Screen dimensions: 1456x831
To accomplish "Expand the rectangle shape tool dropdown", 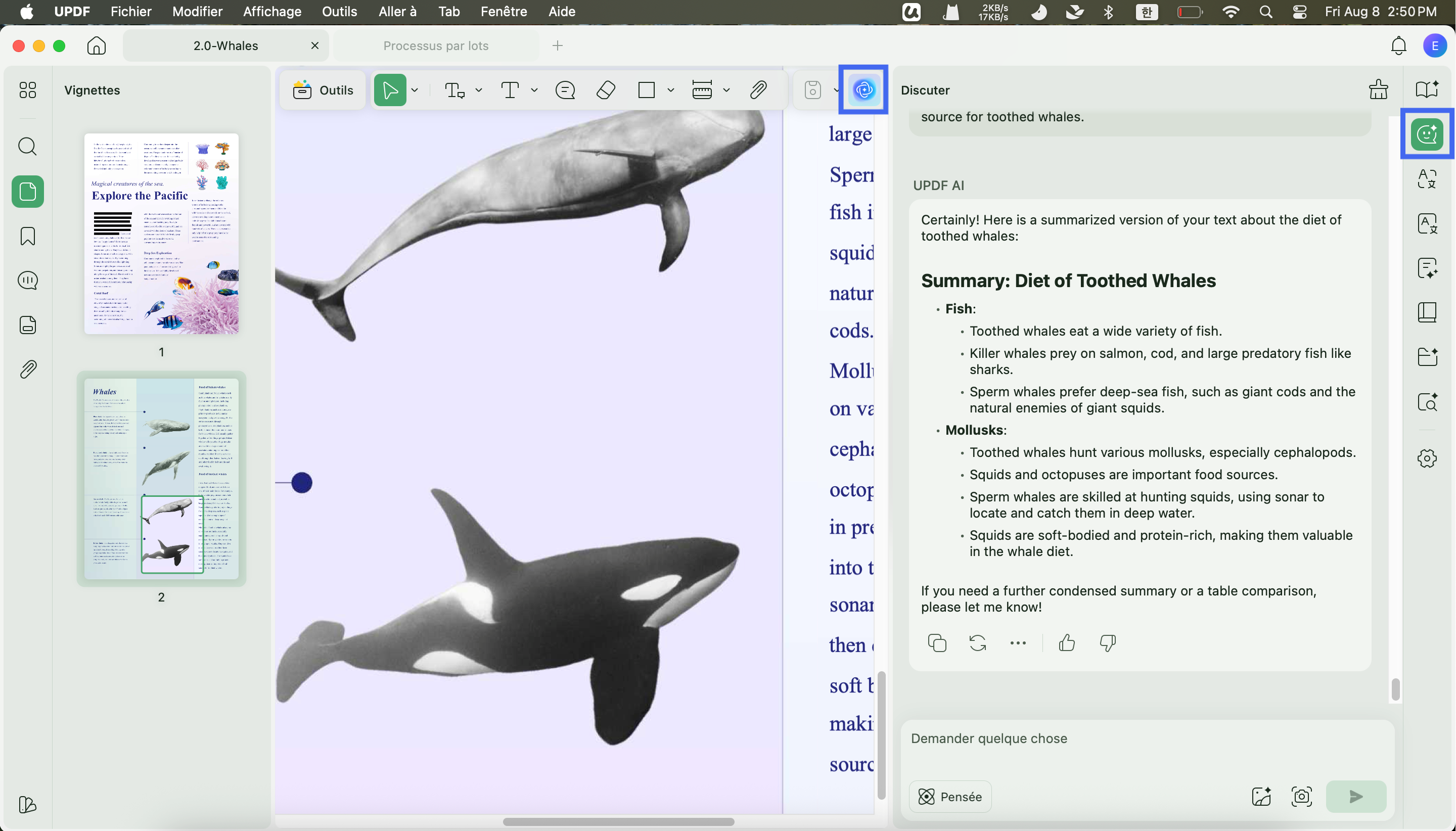I will coord(671,90).
